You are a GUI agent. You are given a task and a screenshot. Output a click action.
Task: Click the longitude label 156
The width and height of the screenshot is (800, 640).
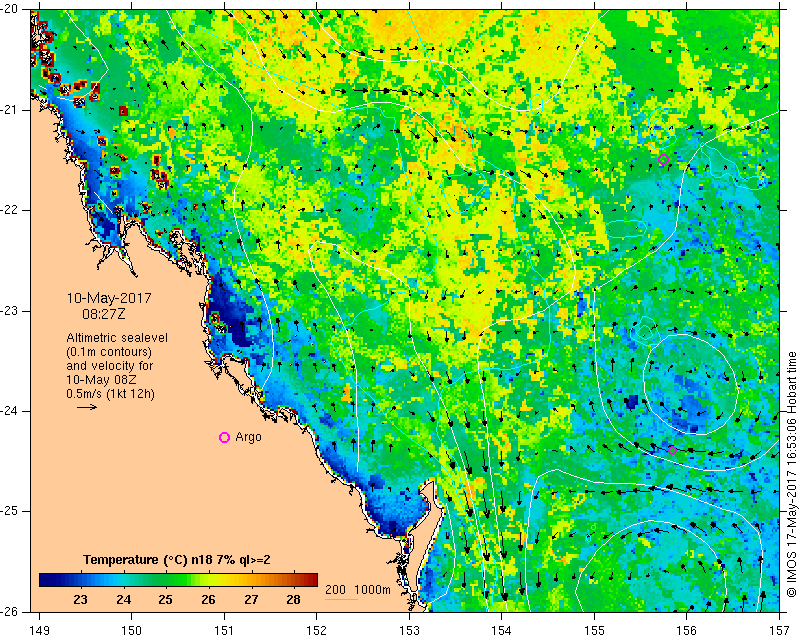click(x=687, y=631)
